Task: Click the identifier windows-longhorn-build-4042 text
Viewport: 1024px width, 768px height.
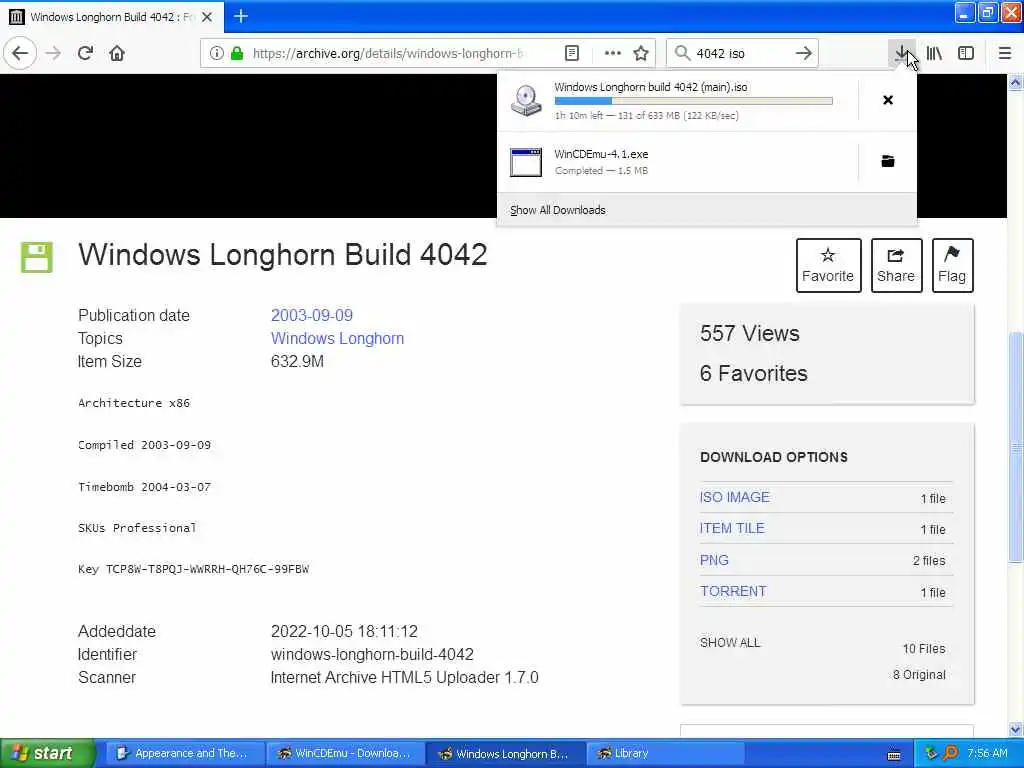Action: (372, 654)
